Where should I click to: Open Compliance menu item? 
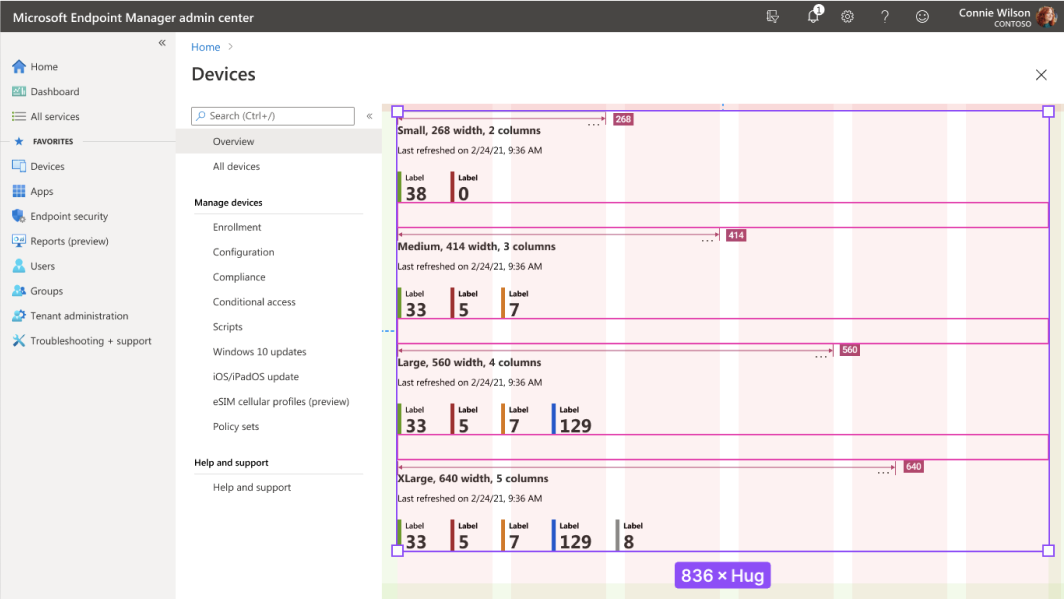tap(239, 277)
